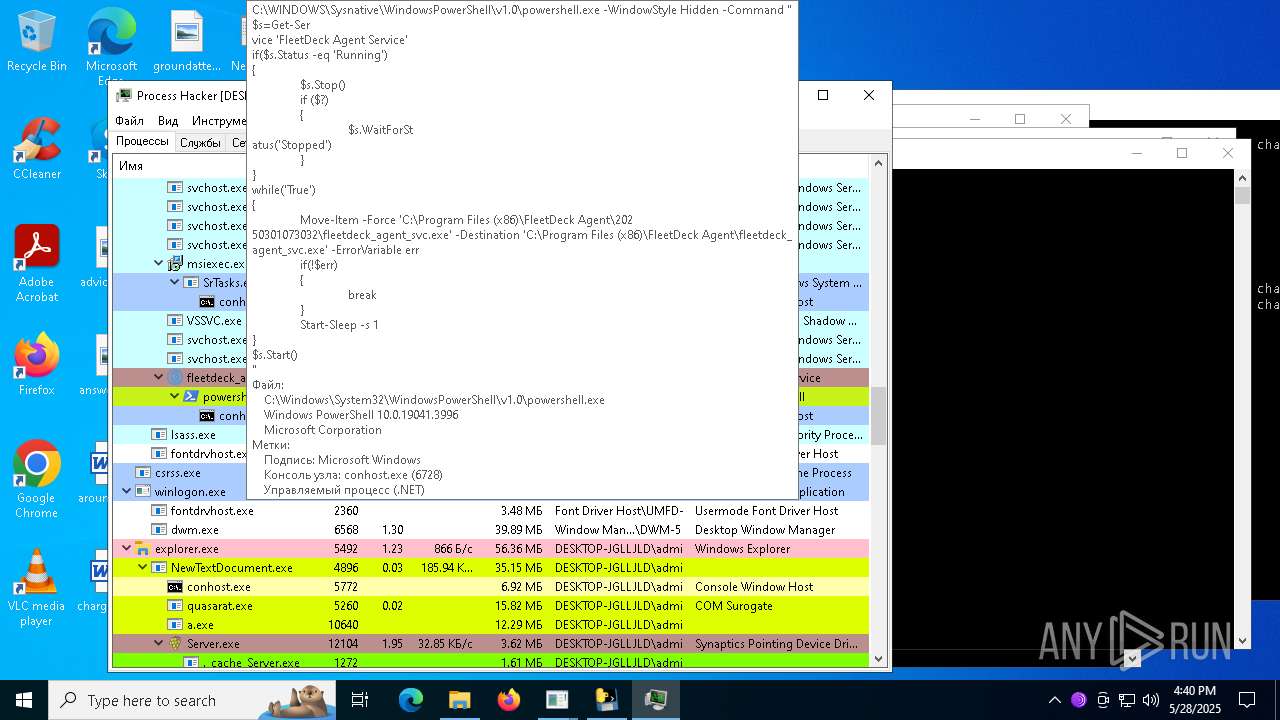This screenshot has width=1280, height=720.
Task: Switch to the Процессы tab
Action: 142,142
